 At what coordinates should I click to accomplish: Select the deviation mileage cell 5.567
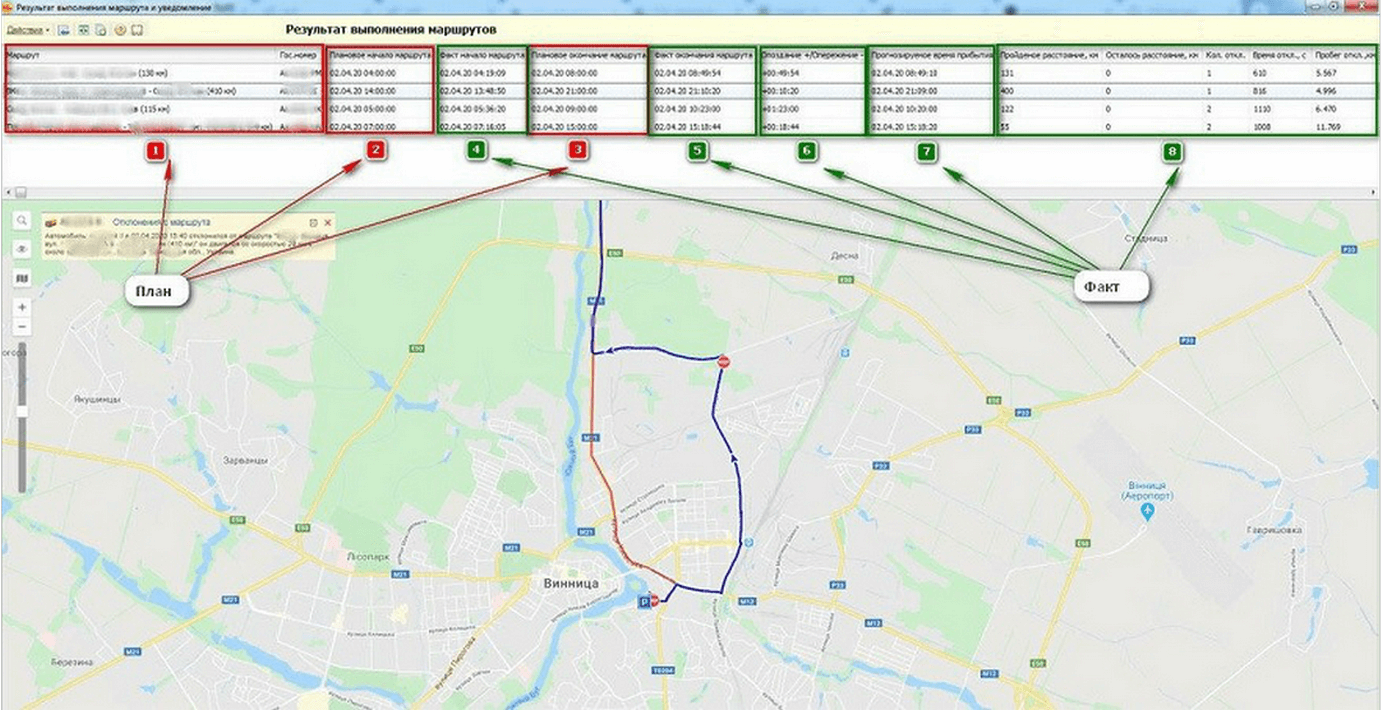(1345, 73)
